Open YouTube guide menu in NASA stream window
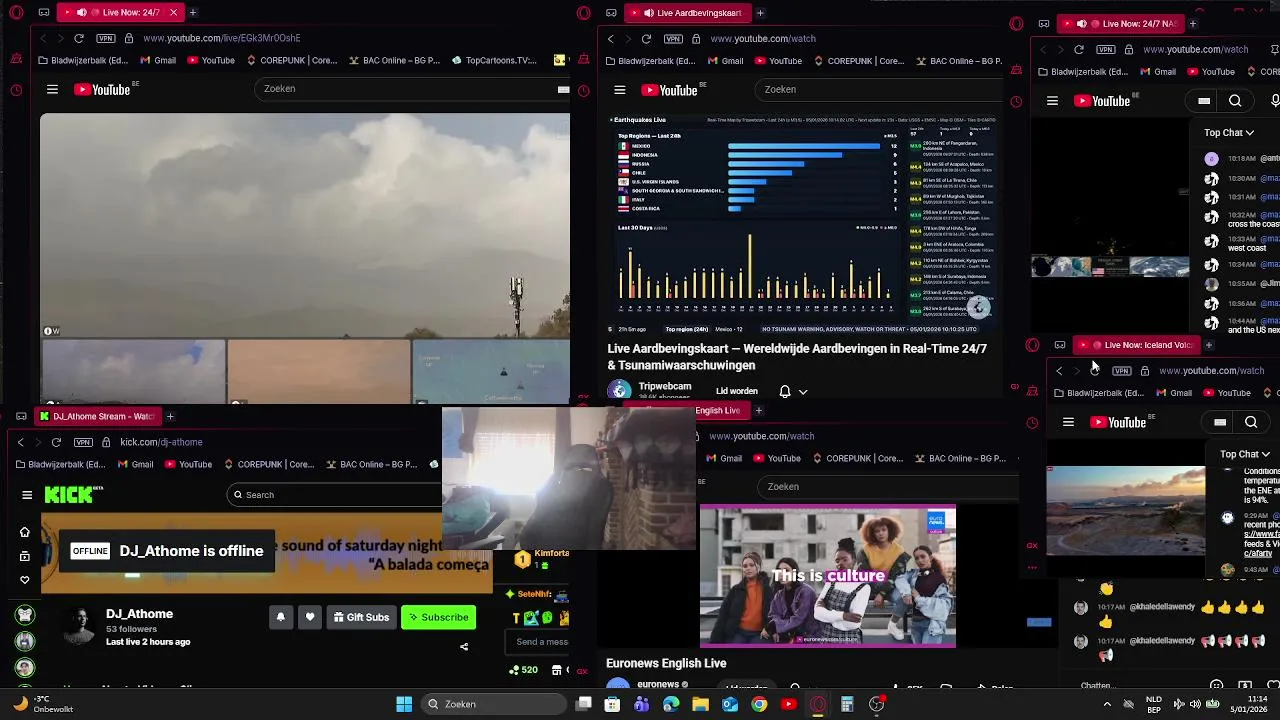This screenshot has width=1280, height=720. [1052, 101]
